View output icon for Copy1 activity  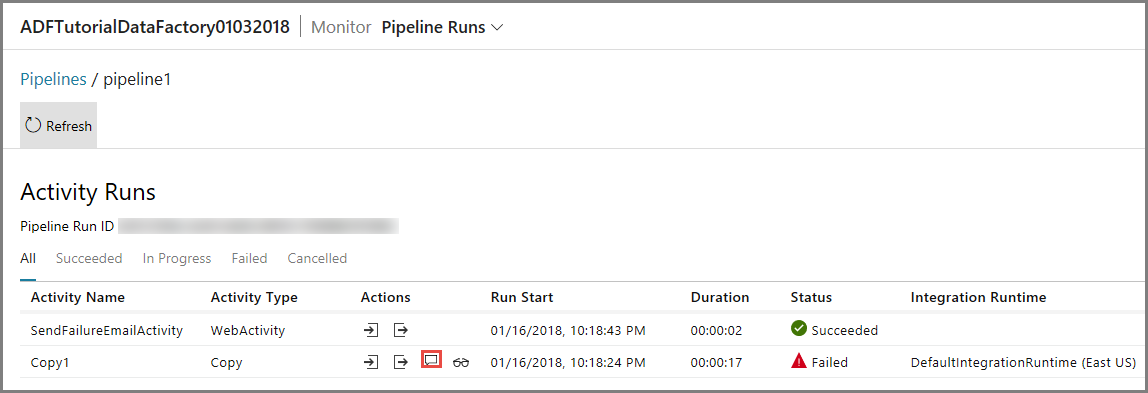(x=400, y=362)
